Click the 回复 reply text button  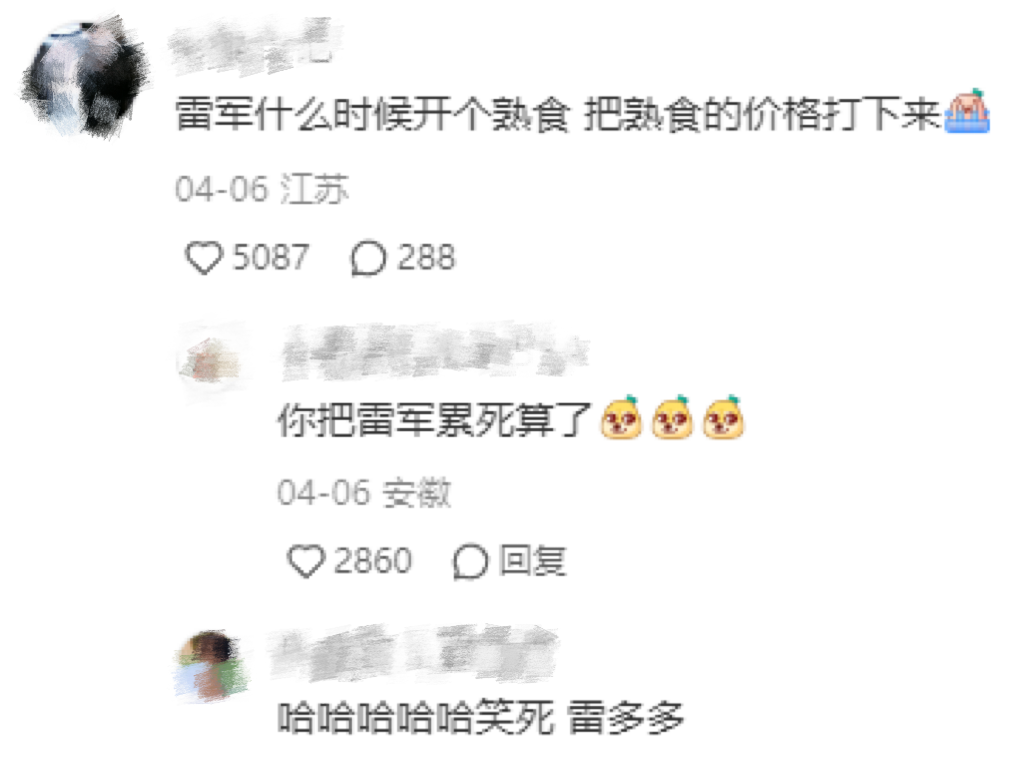[532, 560]
